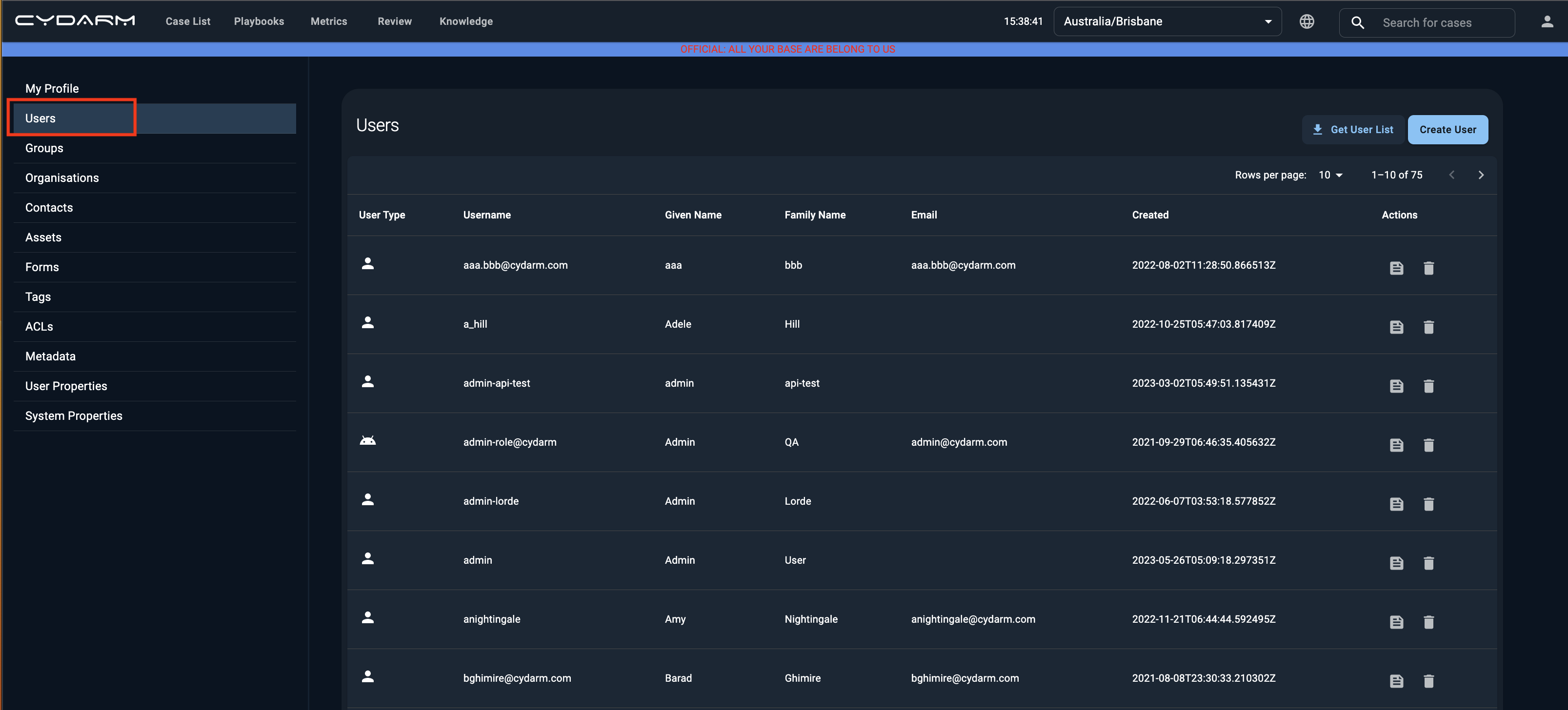Viewport: 1568px width, 710px height.
Task: Select Users in sidebar
Action: [155, 118]
